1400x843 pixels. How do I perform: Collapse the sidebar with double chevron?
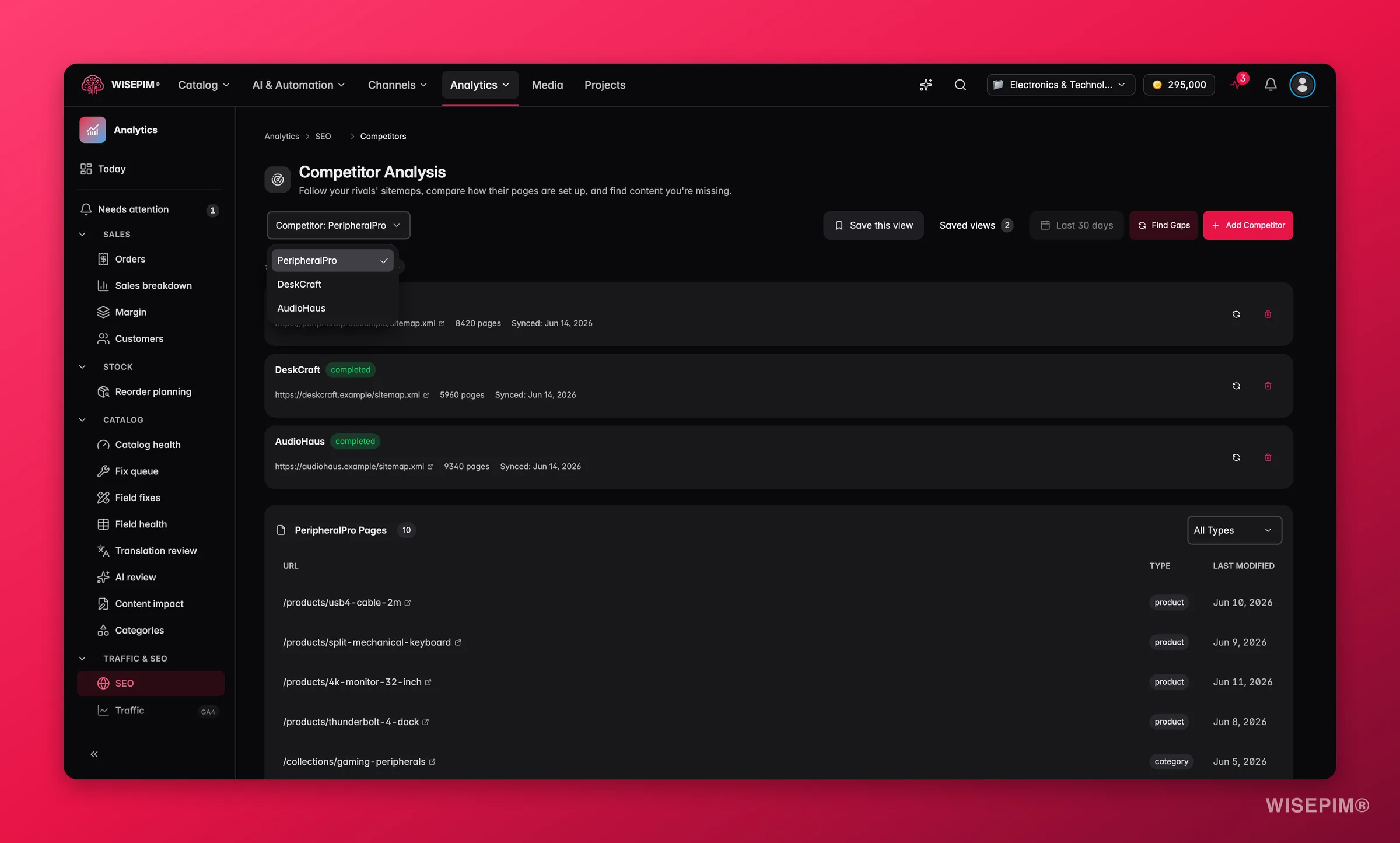94,754
